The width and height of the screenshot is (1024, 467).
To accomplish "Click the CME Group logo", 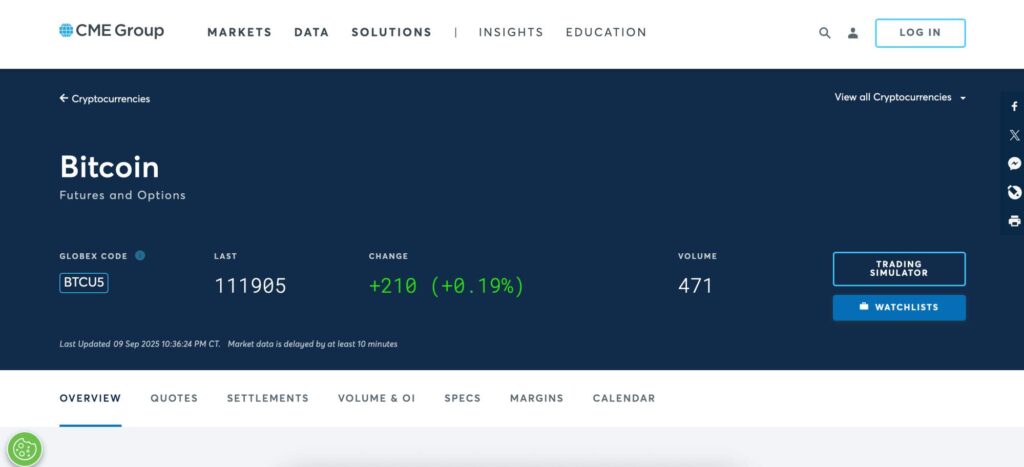I will tap(111, 31).
